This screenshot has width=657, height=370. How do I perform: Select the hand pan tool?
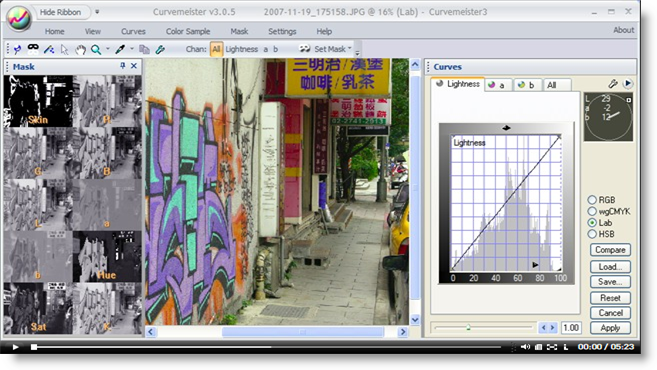(80, 49)
